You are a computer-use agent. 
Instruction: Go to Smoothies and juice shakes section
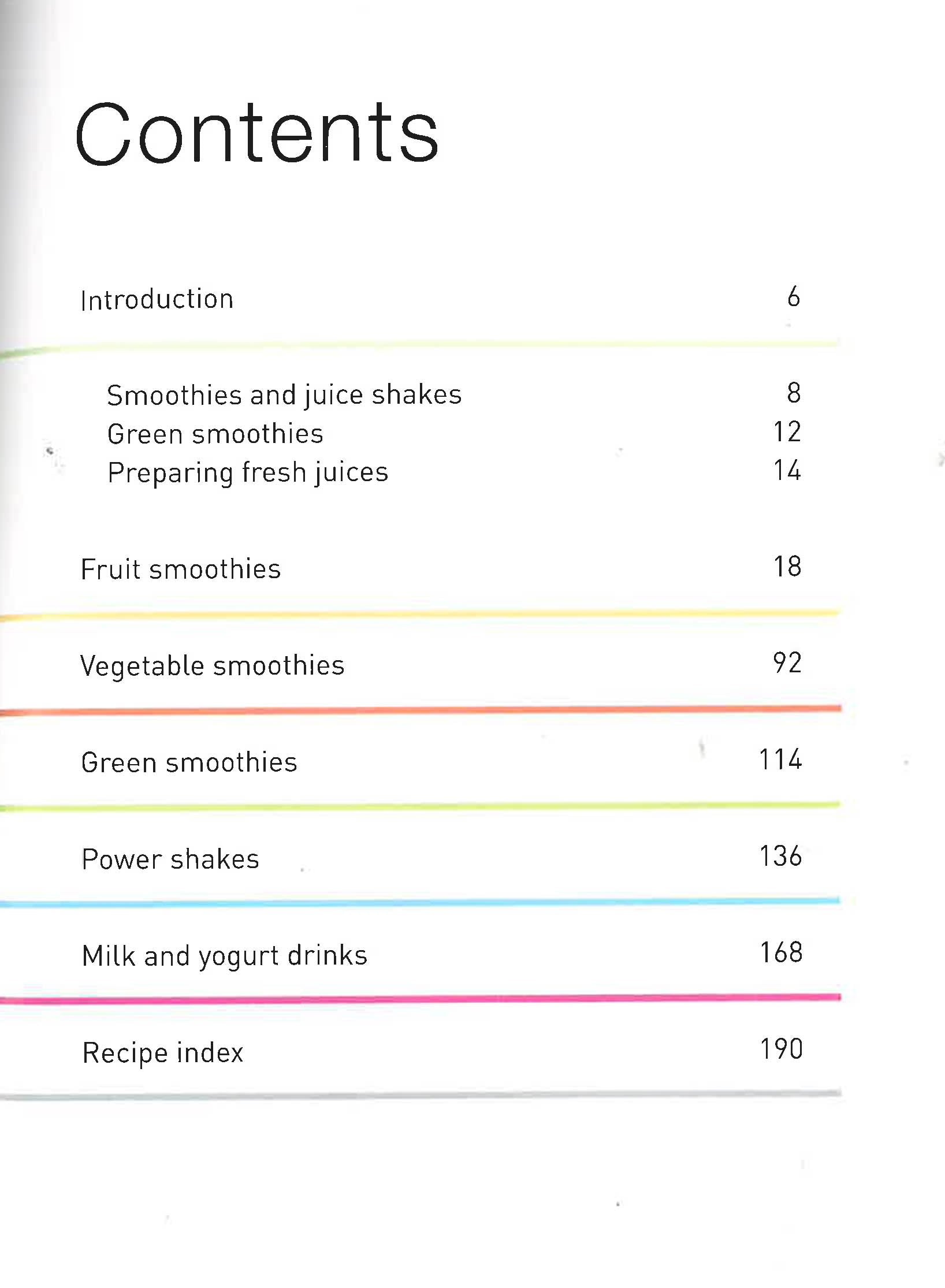(284, 396)
